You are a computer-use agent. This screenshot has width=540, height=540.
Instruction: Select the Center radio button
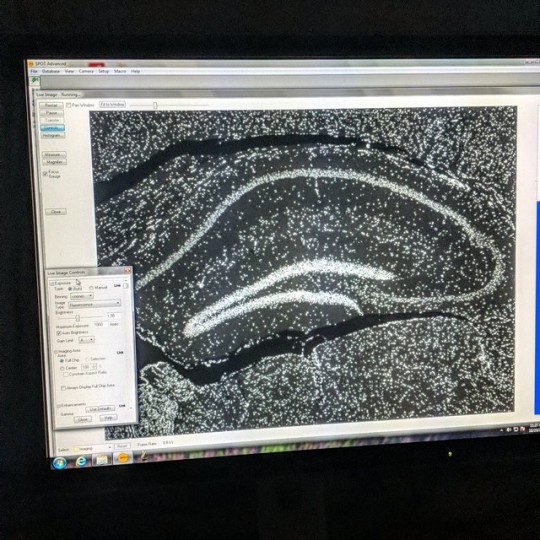(62, 368)
